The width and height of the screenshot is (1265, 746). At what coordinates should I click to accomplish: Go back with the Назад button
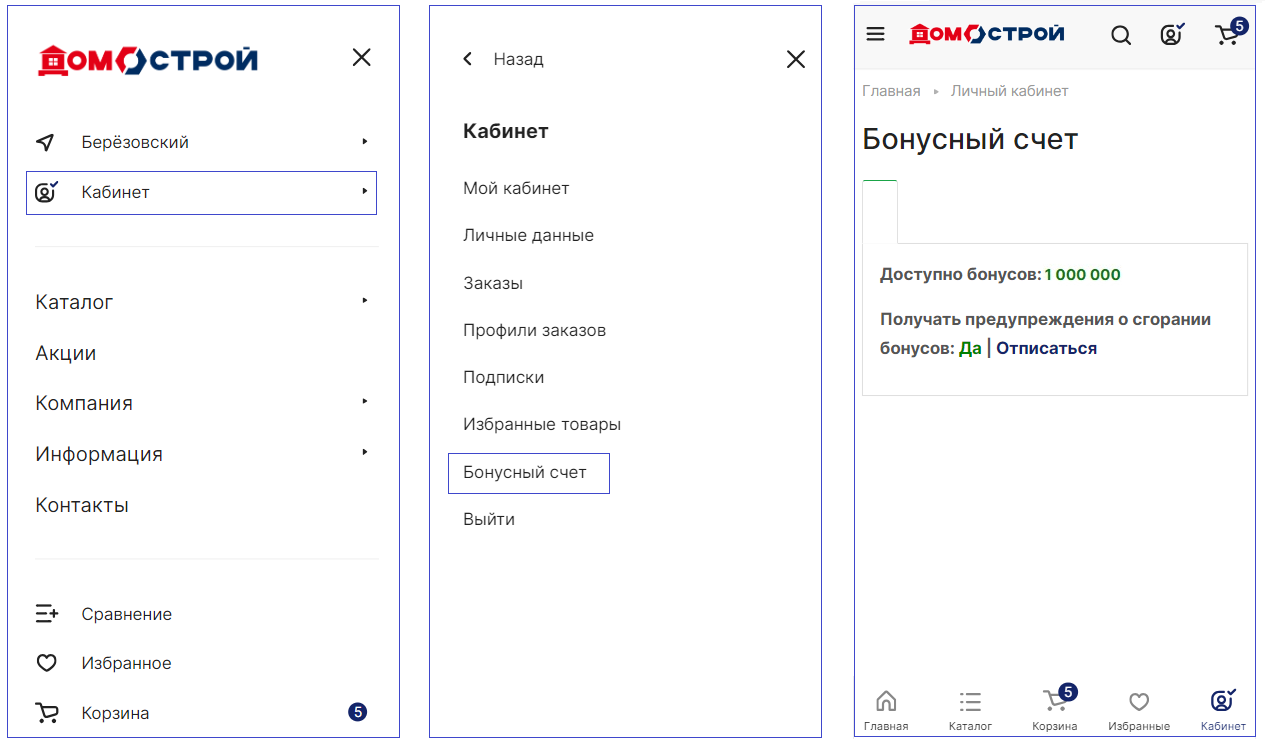coord(504,59)
